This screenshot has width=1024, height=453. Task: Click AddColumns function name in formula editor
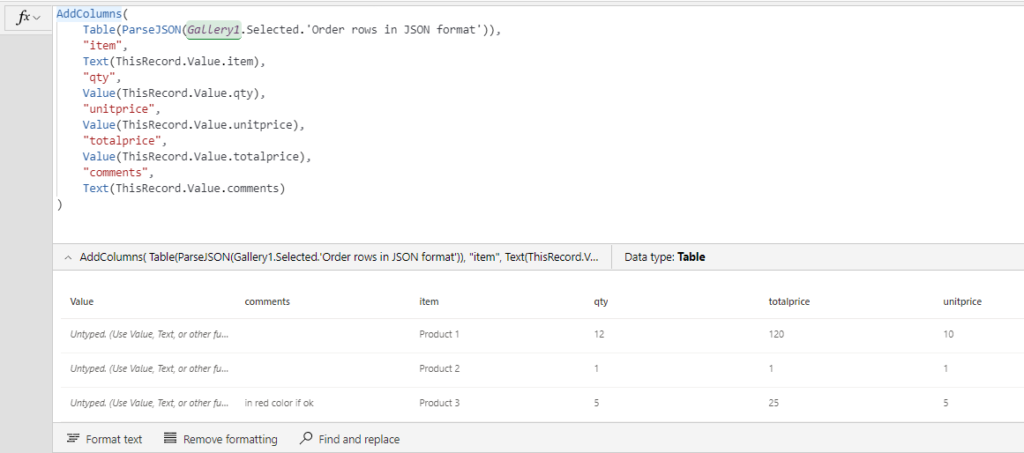click(x=92, y=13)
